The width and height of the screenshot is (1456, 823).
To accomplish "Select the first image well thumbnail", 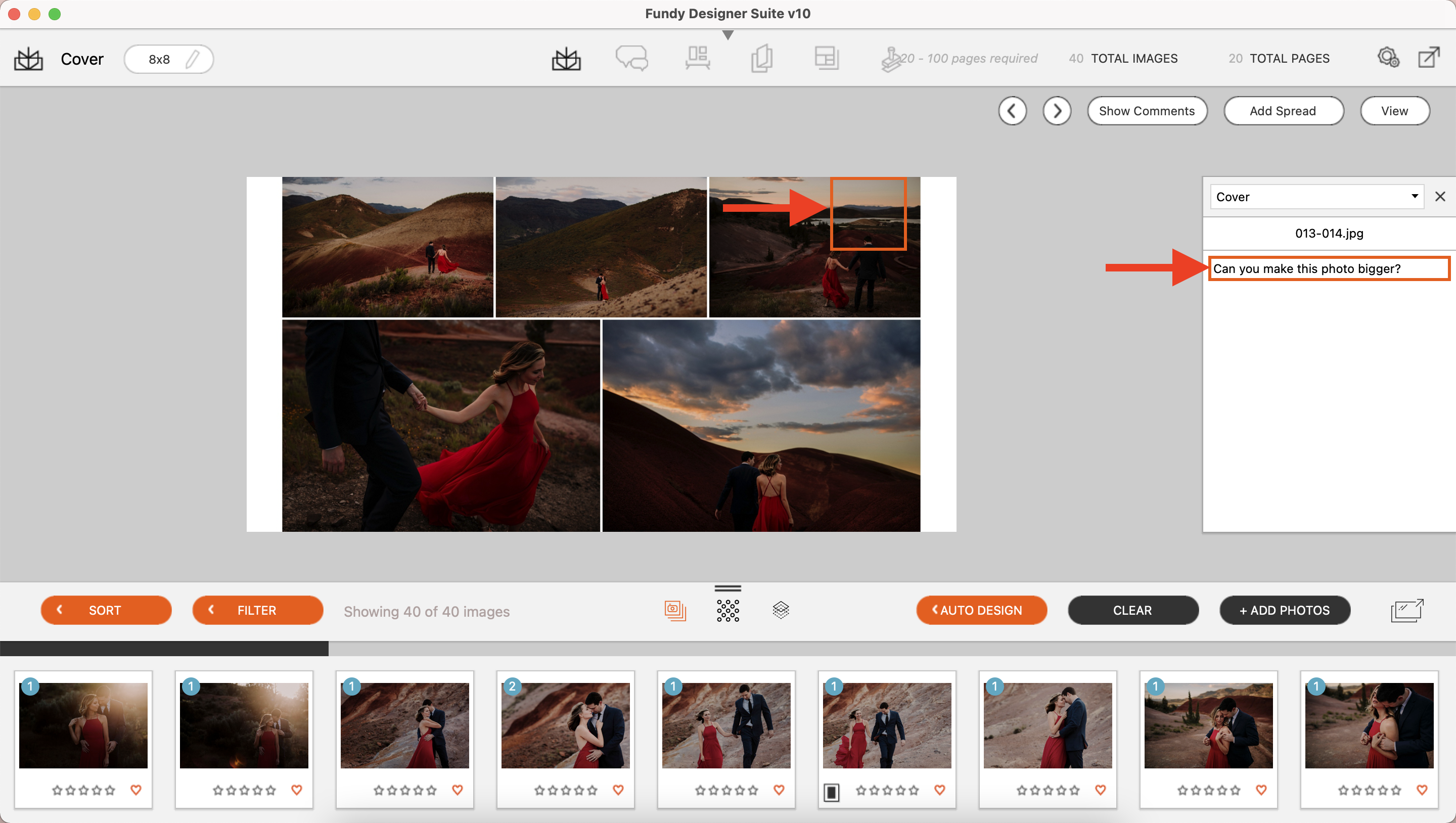I will 83,725.
